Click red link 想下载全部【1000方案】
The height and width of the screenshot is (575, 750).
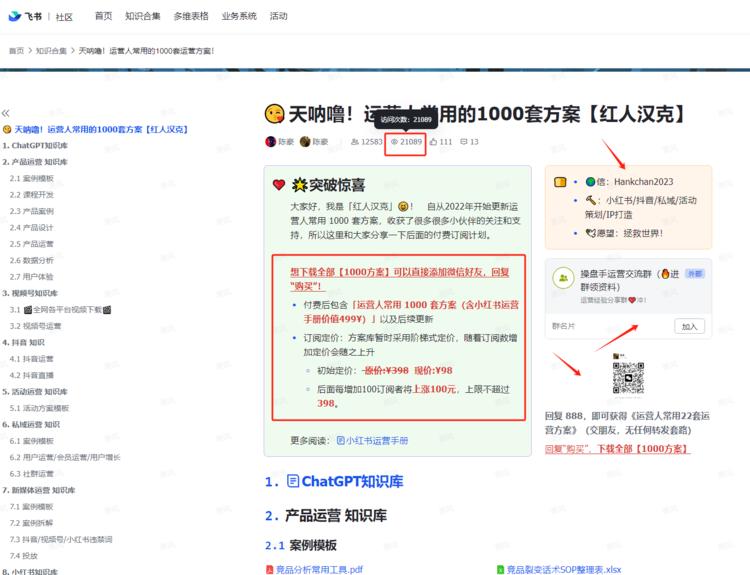399,279
